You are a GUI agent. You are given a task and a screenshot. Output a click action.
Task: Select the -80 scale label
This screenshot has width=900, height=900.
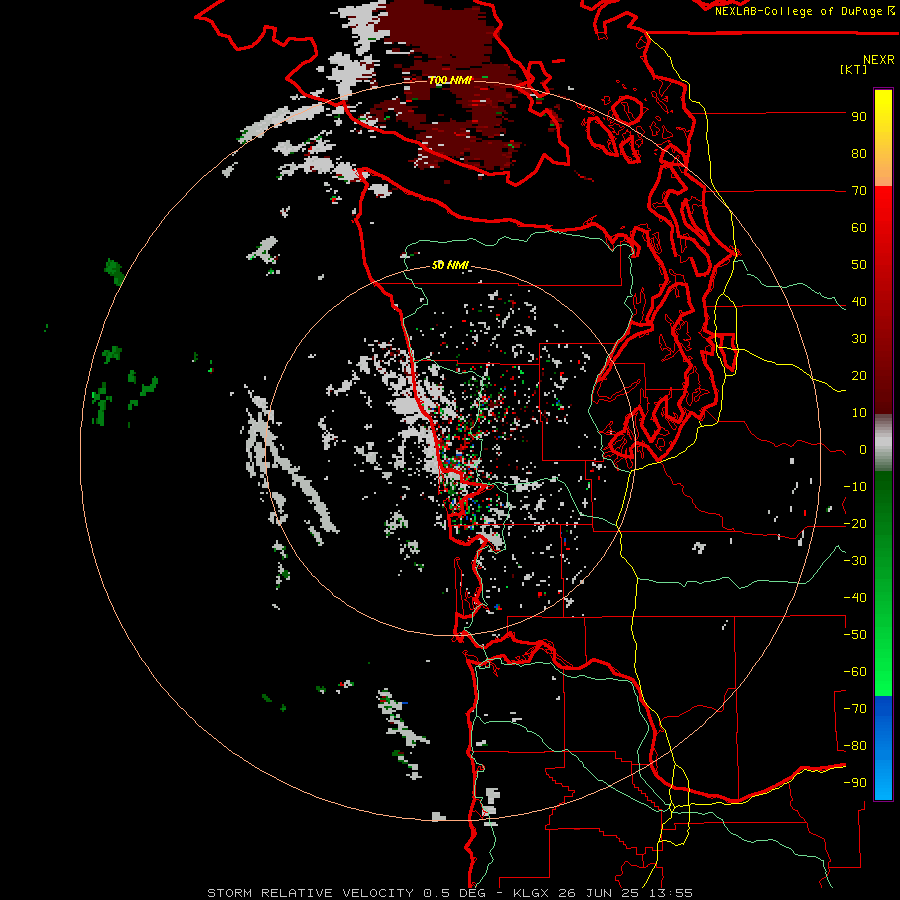855,746
